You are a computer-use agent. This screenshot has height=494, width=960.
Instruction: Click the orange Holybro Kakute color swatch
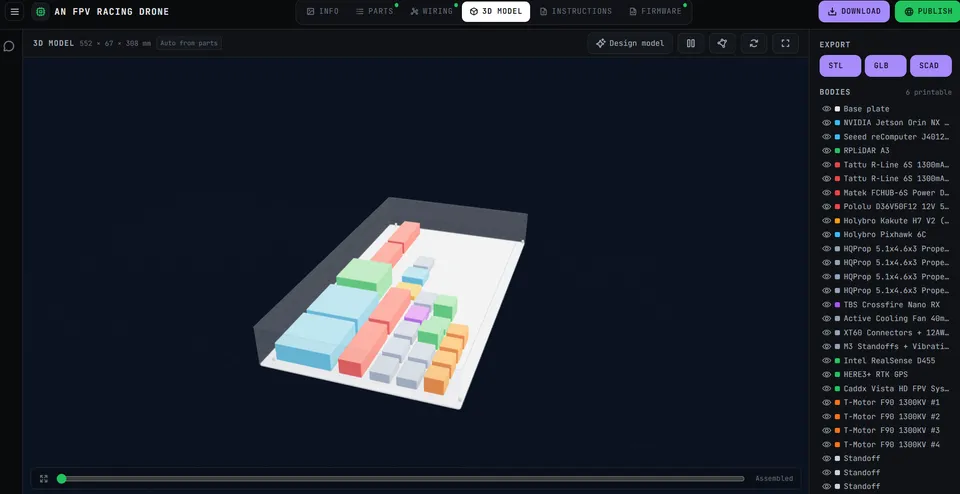coord(838,220)
